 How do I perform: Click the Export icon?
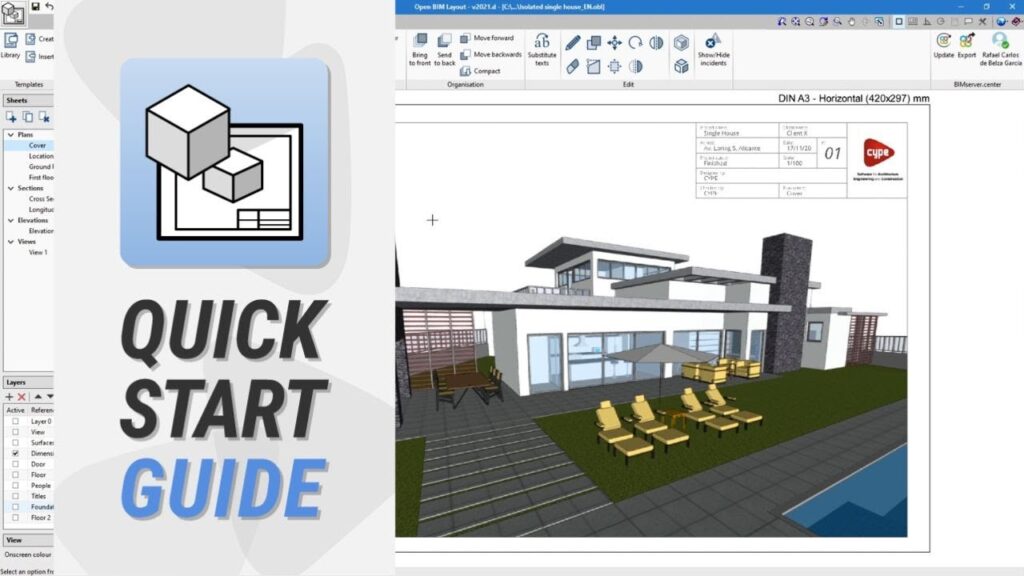click(967, 40)
